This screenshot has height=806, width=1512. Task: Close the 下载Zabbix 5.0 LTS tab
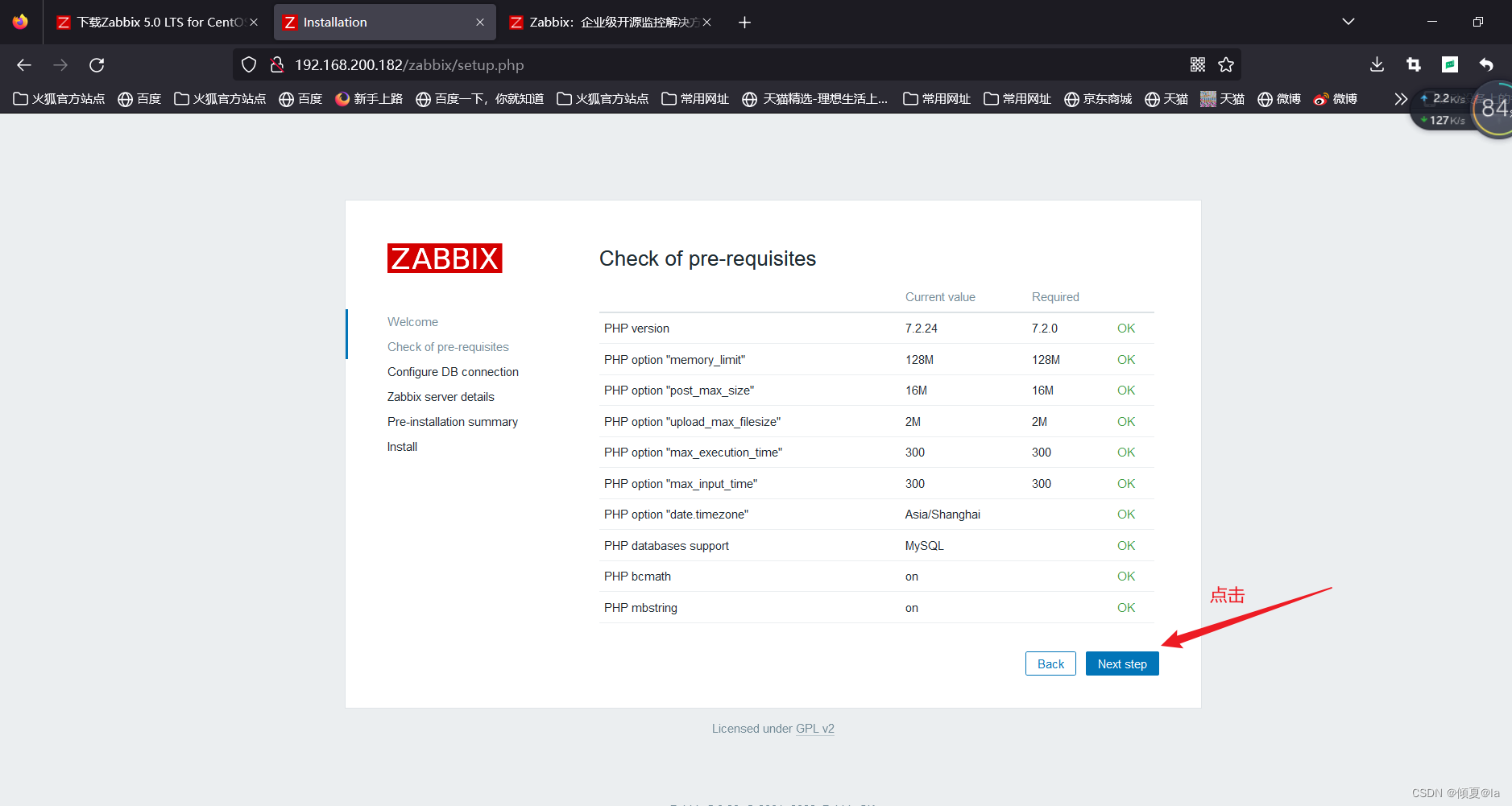[254, 23]
